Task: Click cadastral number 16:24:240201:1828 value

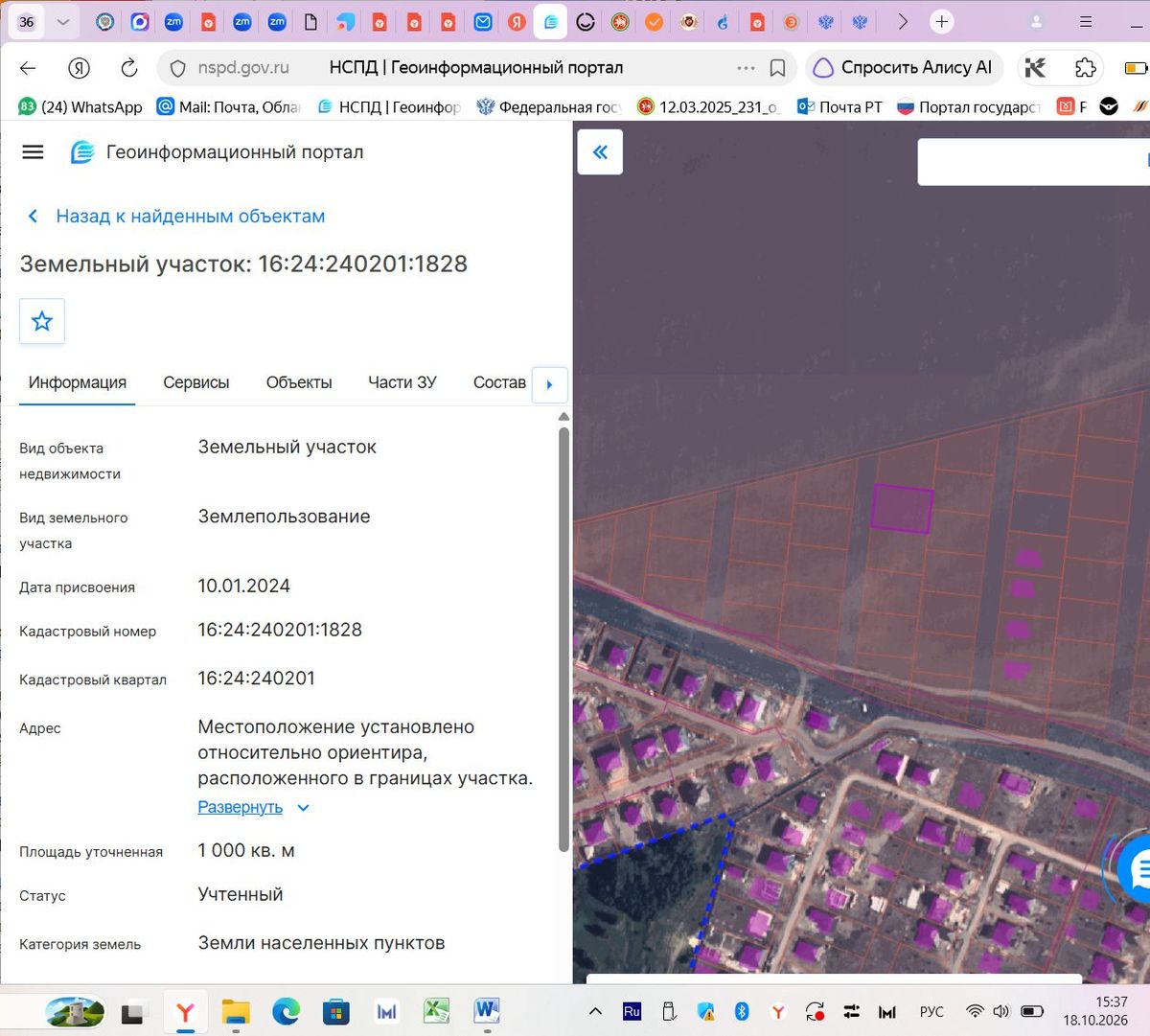Action: click(x=280, y=630)
